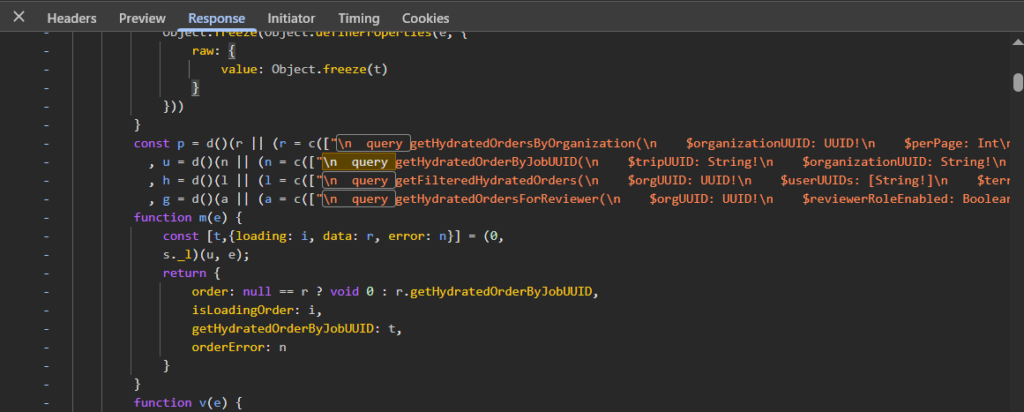Close the request details panel

coord(18,17)
